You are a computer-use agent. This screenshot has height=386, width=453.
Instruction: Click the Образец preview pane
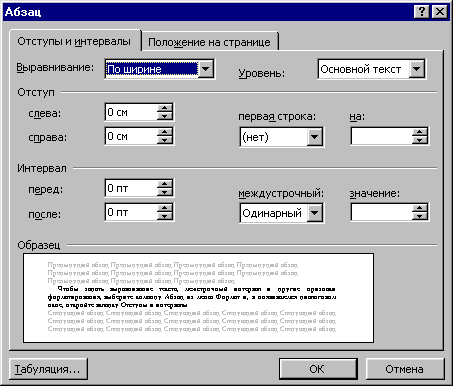(x=198, y=298)
